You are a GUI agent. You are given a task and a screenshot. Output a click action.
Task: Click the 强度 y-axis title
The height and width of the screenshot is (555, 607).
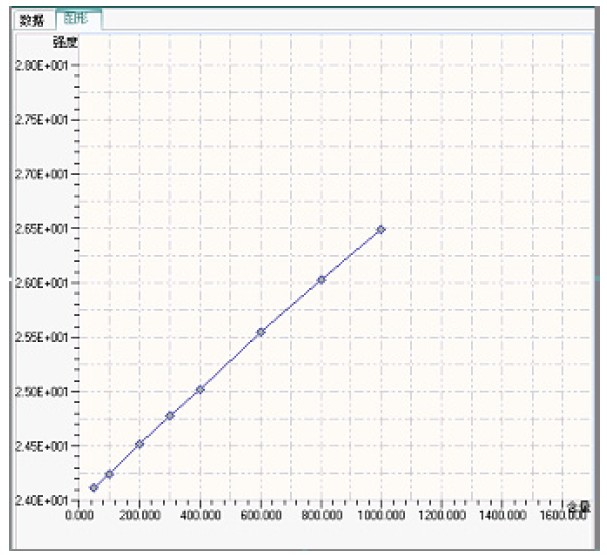click(65, 43)
